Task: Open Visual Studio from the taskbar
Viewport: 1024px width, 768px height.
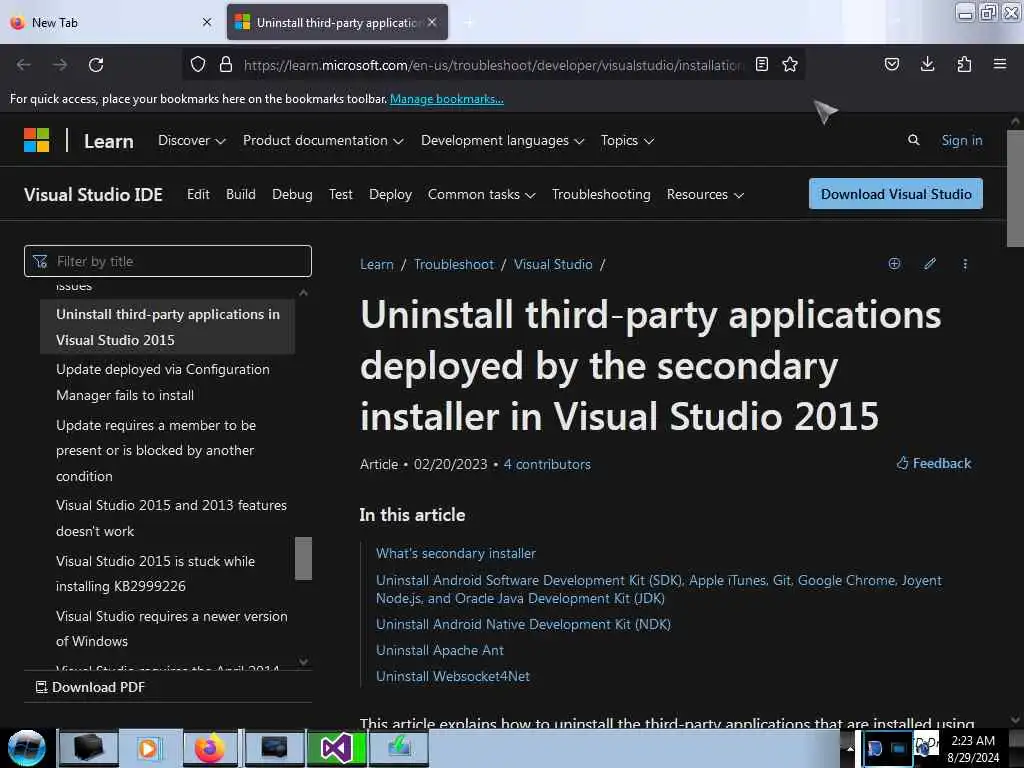Action: 336,748
